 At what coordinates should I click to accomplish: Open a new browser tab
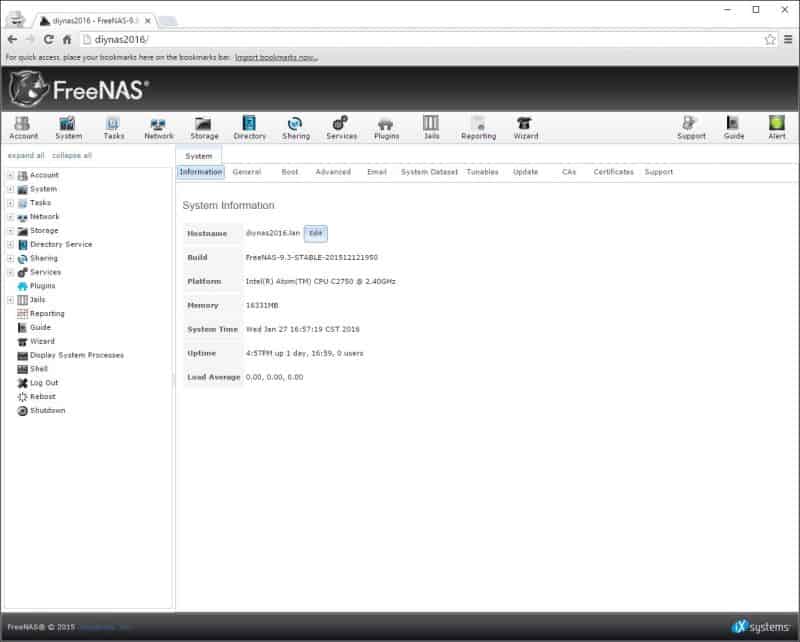click(167, 21)
